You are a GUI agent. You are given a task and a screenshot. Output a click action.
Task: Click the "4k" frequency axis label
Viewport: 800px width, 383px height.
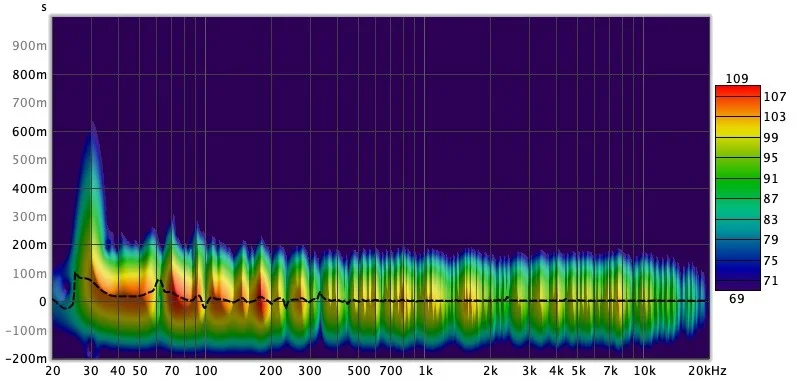[x=557, y=371]
